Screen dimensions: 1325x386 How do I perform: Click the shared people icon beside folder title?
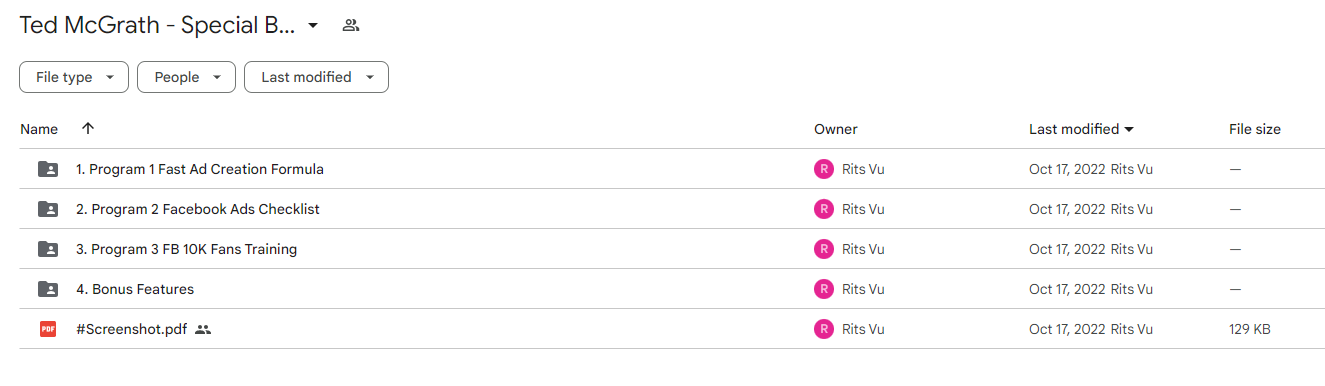[350, 25]
